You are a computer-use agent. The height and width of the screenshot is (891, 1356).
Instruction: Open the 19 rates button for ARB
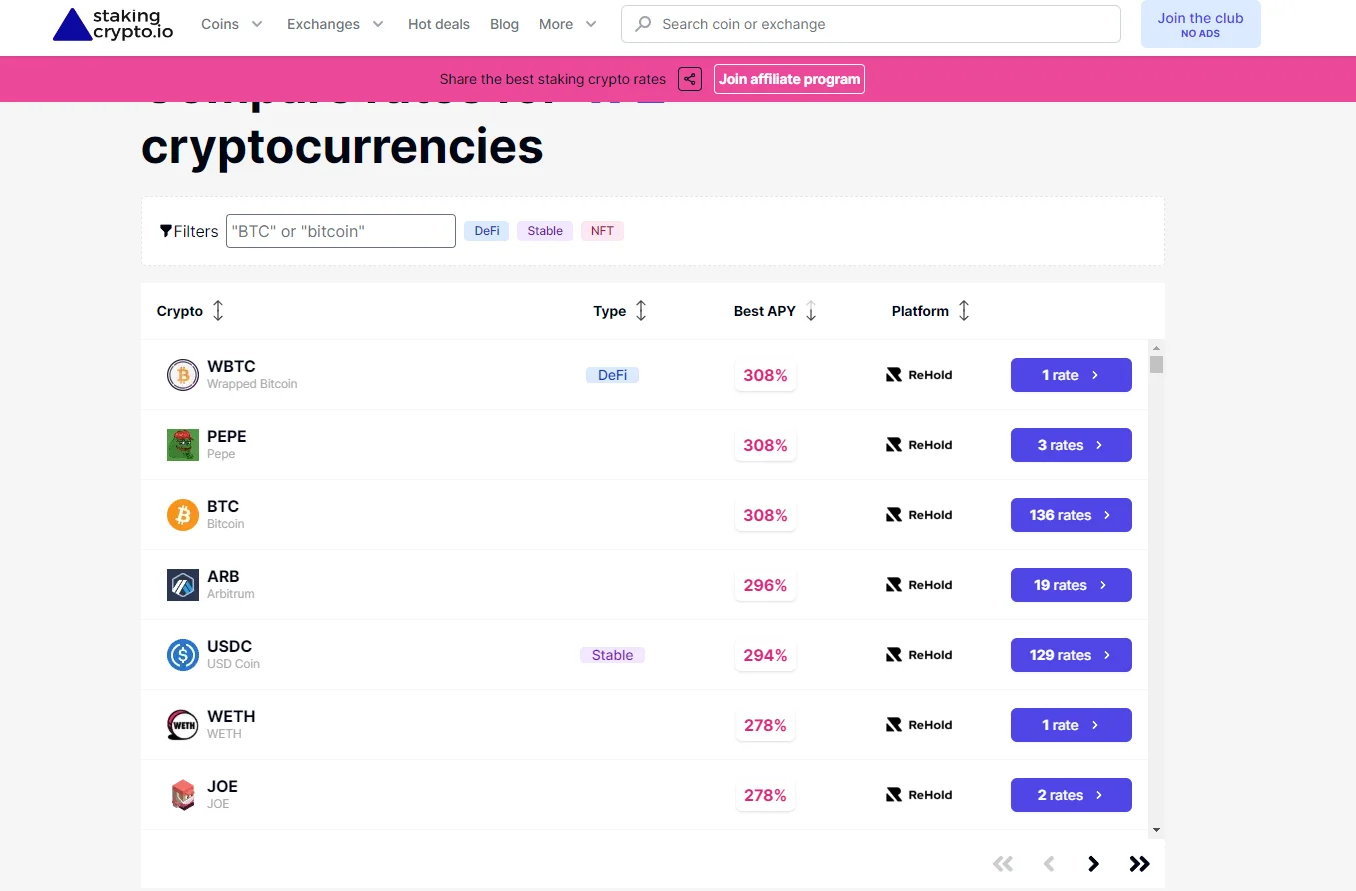tap(1071, 585)
